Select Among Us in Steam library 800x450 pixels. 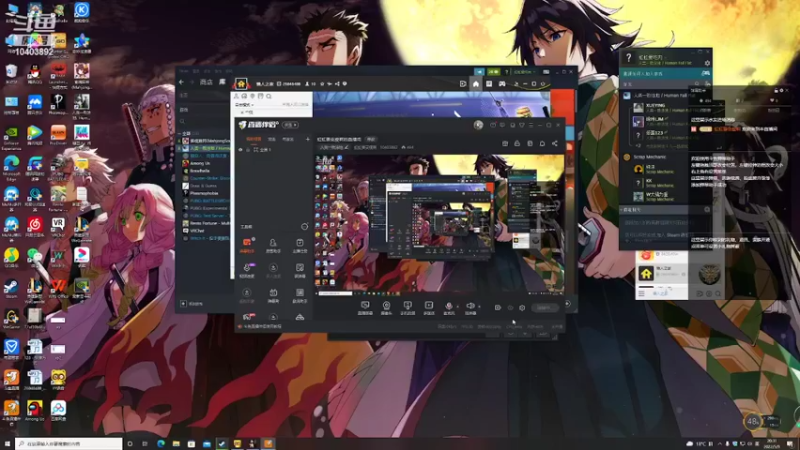[199, 163]
